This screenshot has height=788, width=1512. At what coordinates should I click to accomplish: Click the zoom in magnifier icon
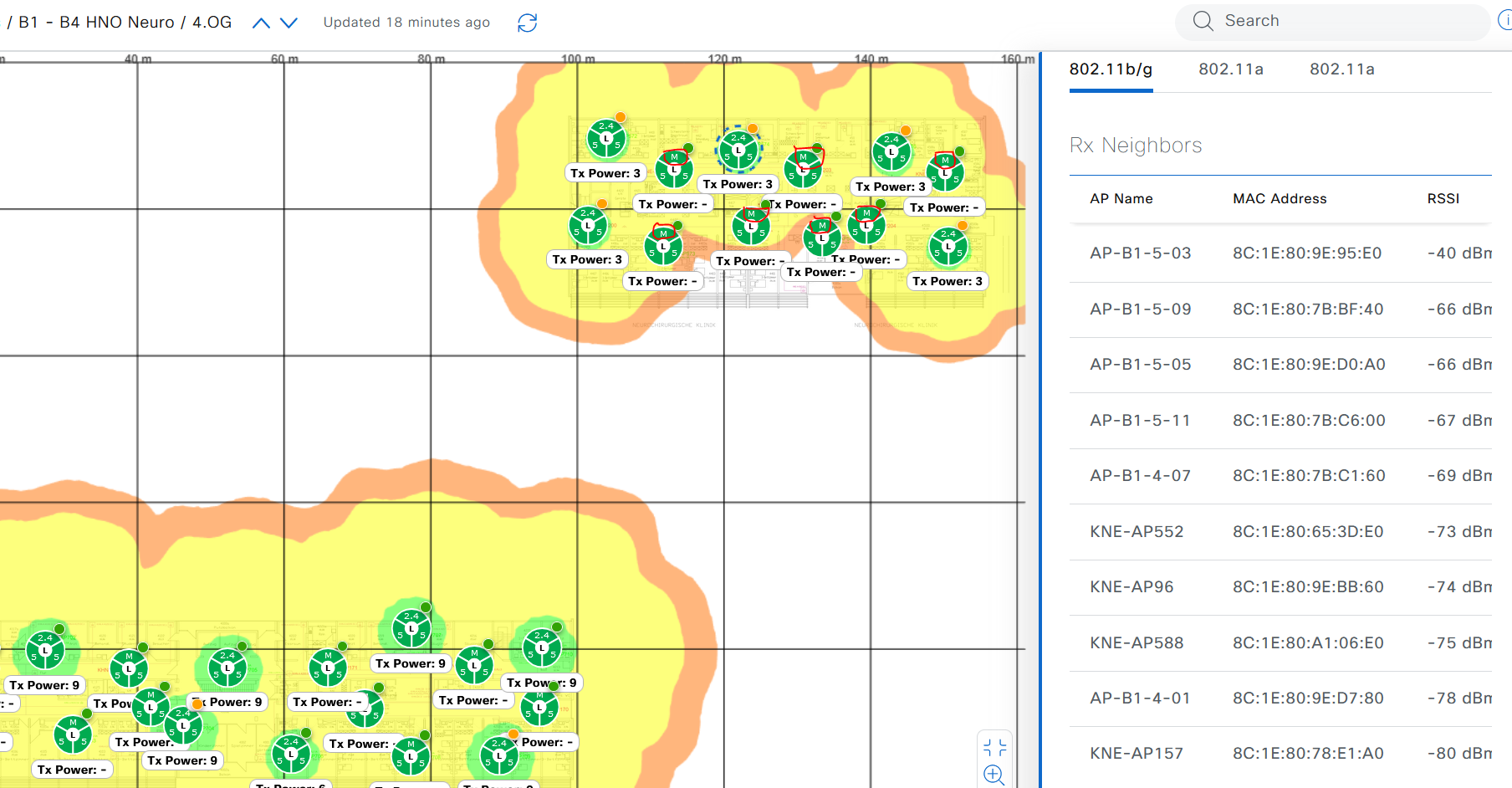click(x=994, y=775)
